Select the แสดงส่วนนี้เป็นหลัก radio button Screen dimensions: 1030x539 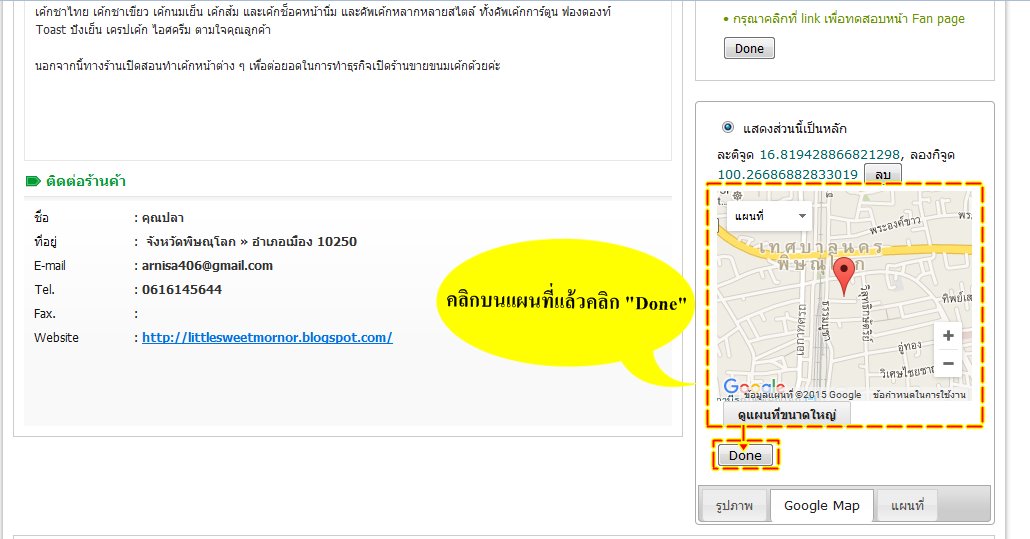pyautogui.click(x=728, y=127)
